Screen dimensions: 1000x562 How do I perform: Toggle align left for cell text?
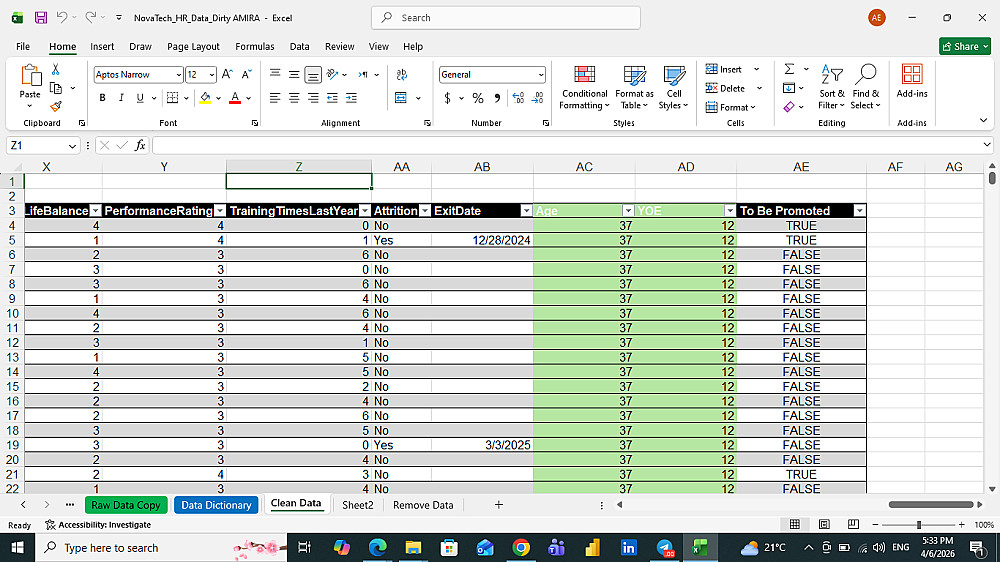point(275,98)
